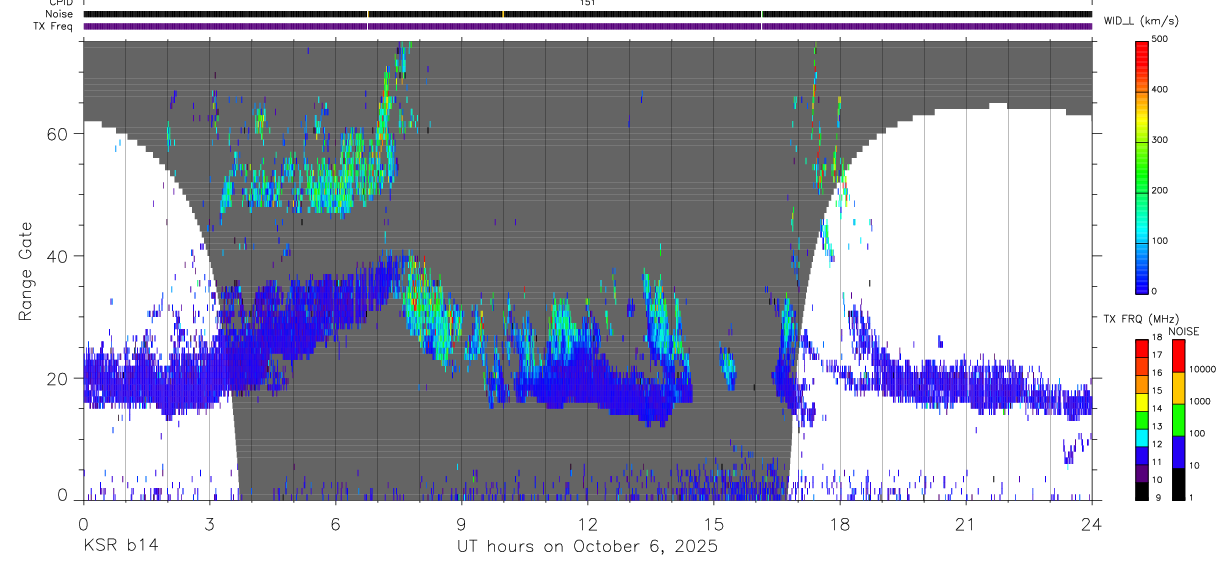Click the x-axis tick label '12'

(587, 524)
